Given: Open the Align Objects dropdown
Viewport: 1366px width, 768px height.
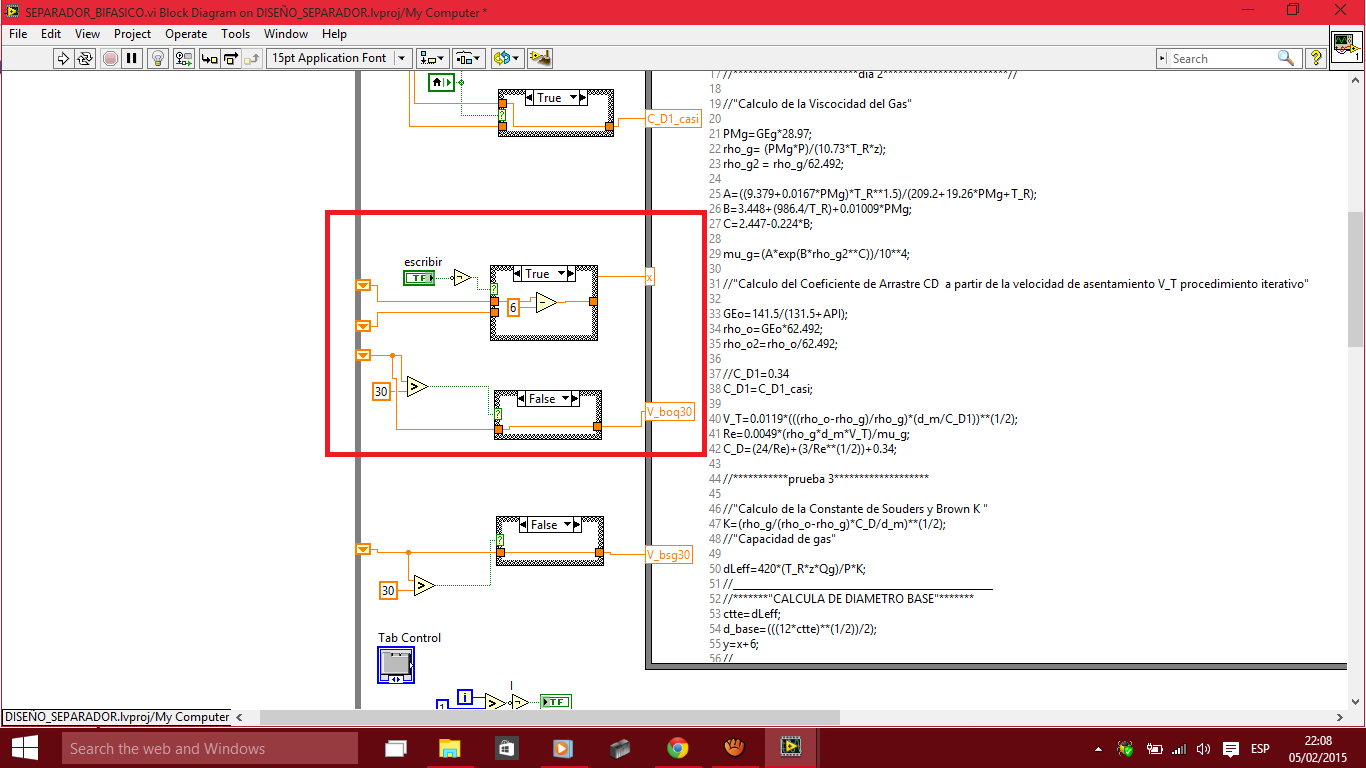Looking at the screenshot, I should click(x=433, y=58).
